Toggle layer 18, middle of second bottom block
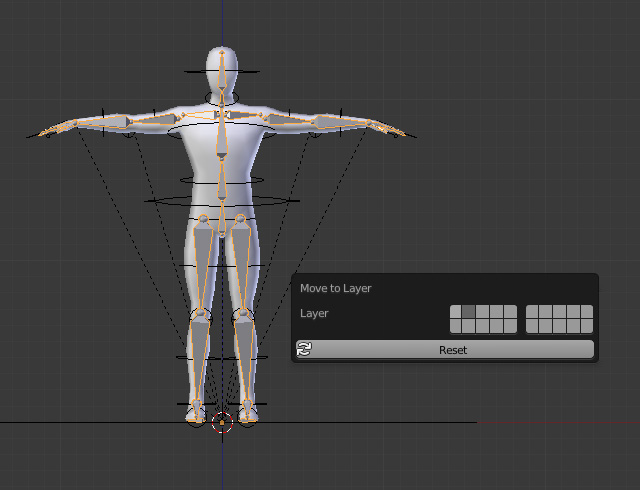Viewport: 640px width, 490px height. [x=559, y=326]
